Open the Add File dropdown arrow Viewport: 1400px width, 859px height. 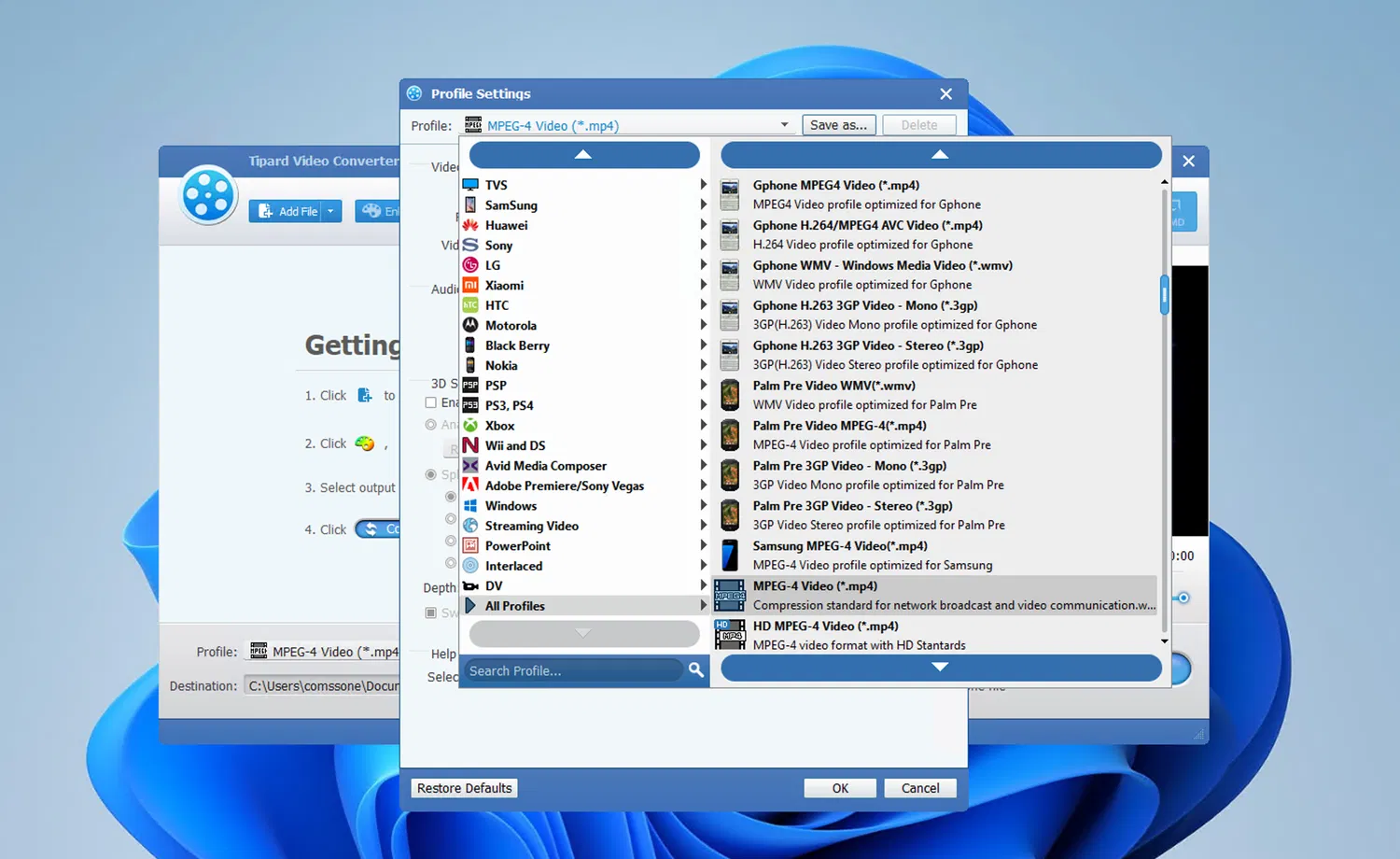(x=330, y=212)
